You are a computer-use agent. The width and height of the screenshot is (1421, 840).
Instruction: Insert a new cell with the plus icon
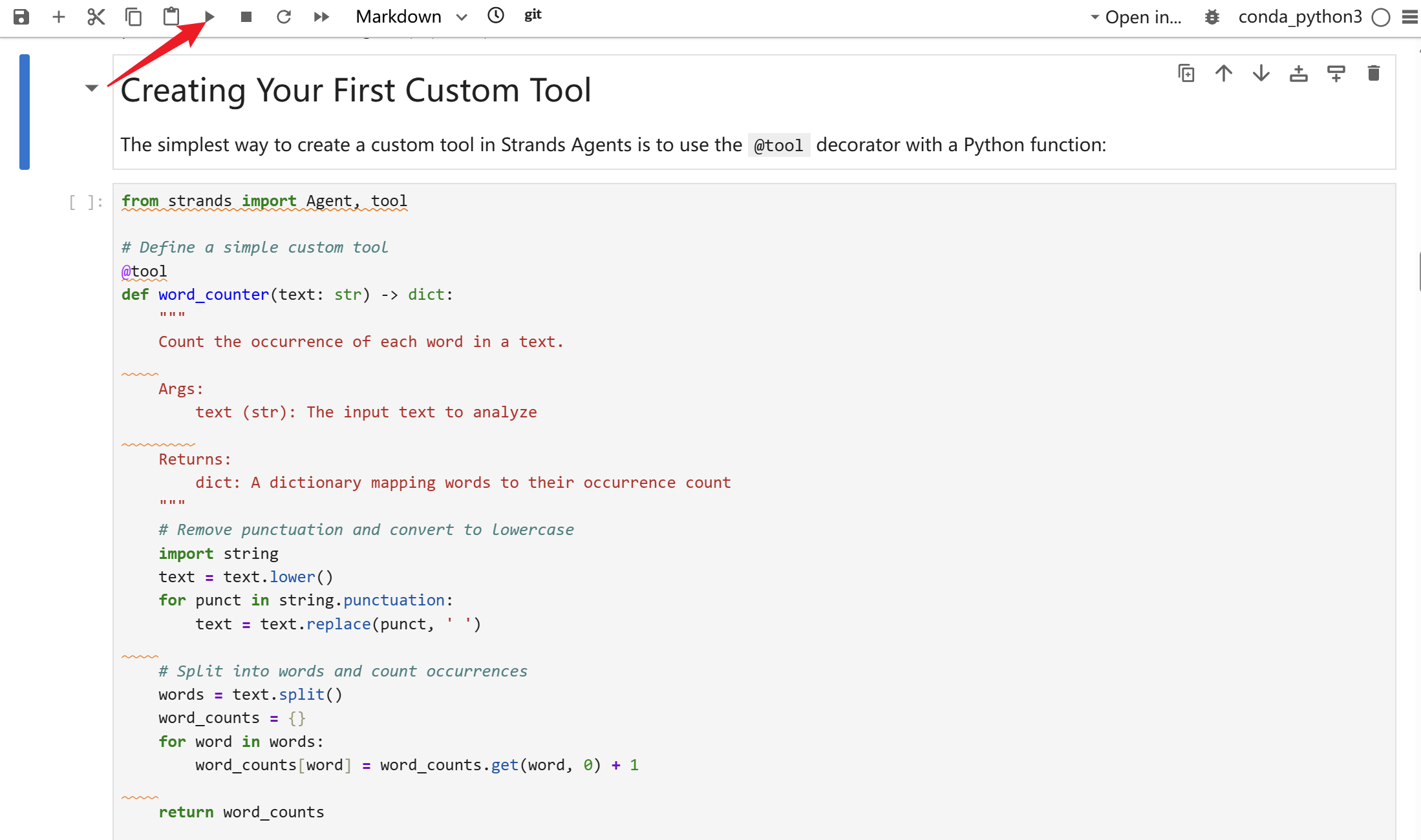[x=59, y=17]
